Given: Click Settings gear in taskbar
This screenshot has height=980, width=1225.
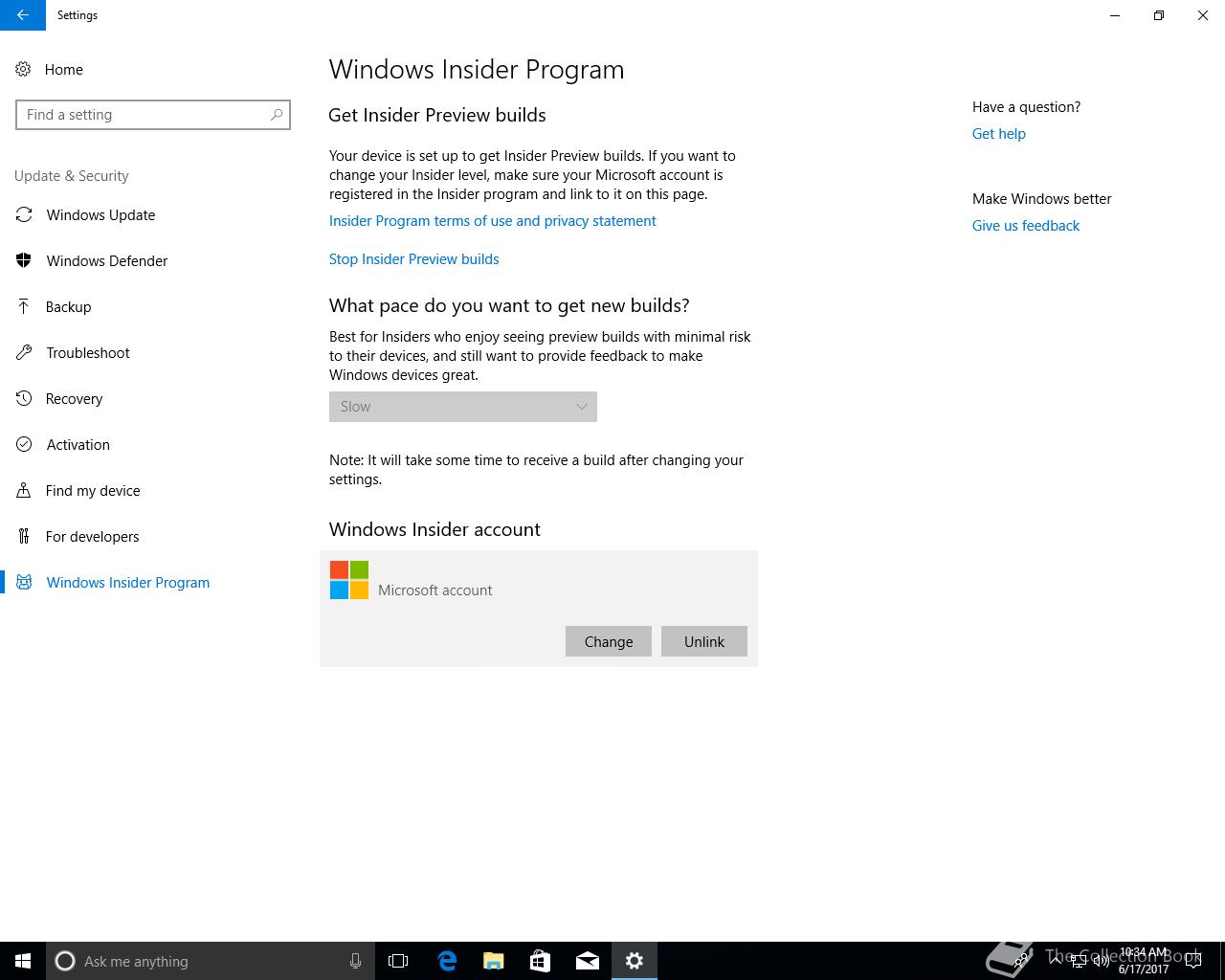Looking at the screenshot, I should point(635,961).
